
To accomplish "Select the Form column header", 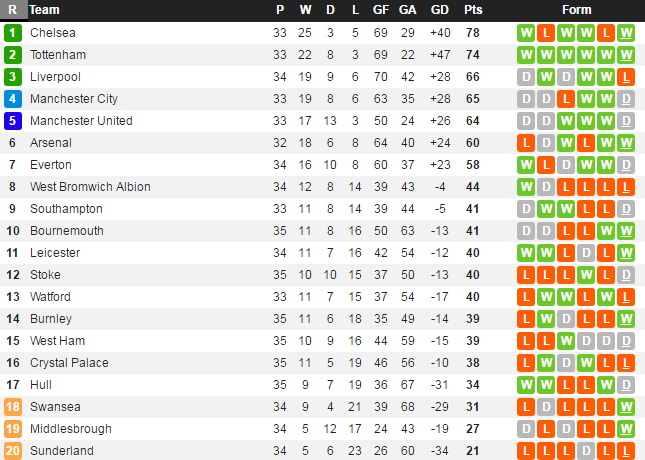I will coord(577,10).
